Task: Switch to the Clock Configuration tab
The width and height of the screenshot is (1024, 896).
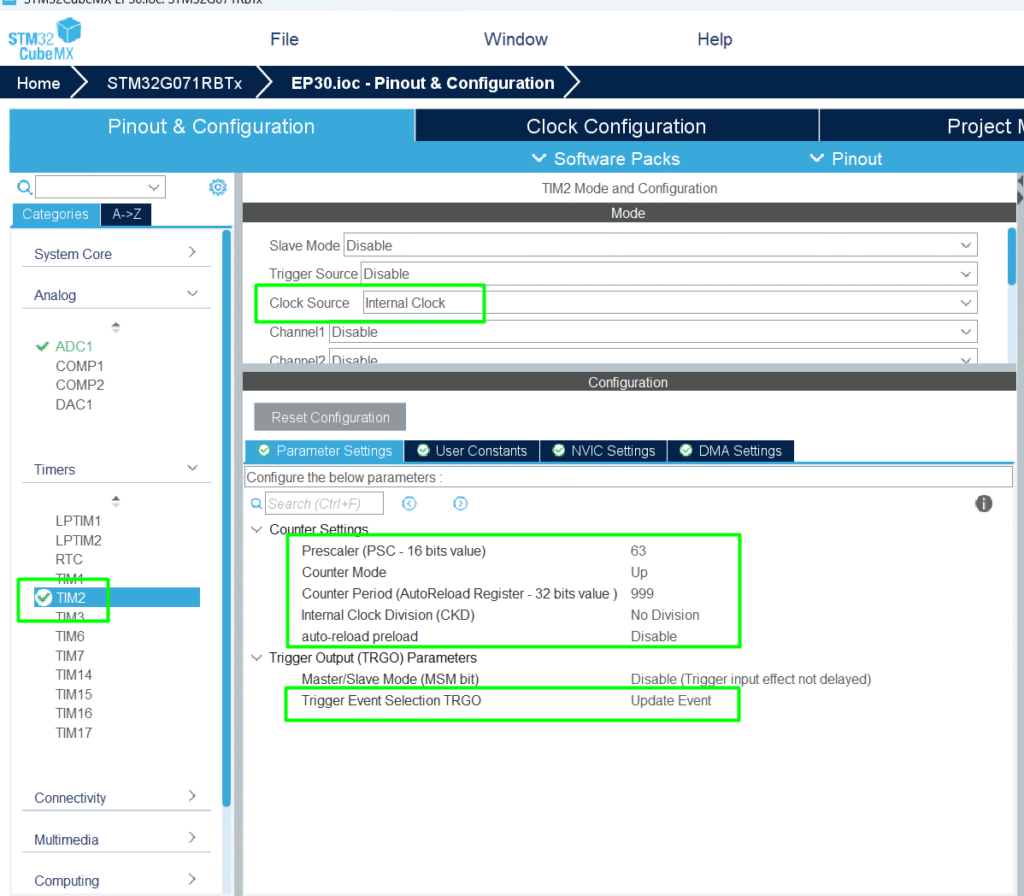Action: 615,127
